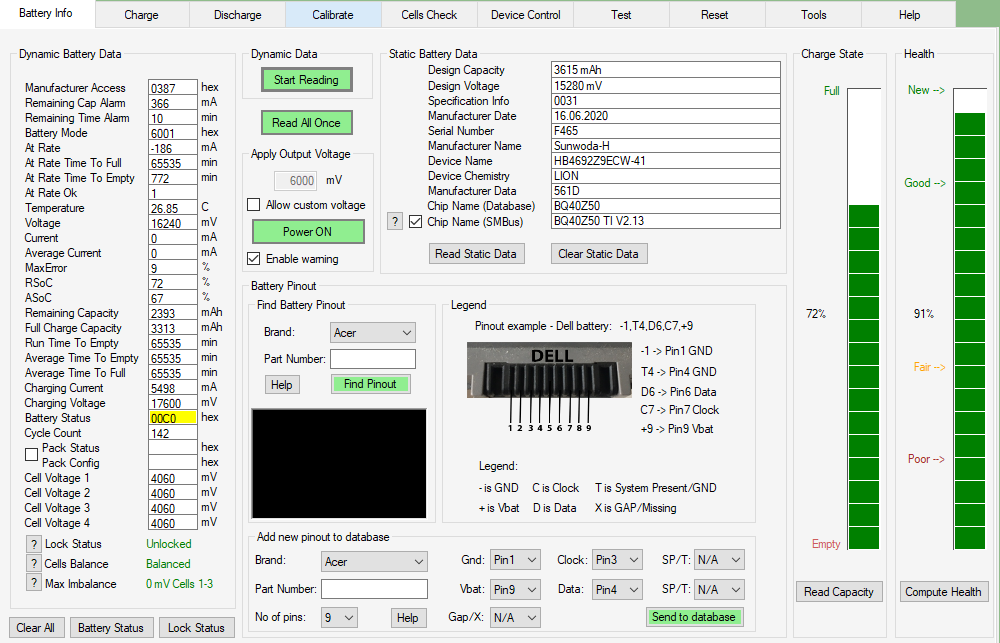Switch to the Discharge tab

[x=237, y=15]
